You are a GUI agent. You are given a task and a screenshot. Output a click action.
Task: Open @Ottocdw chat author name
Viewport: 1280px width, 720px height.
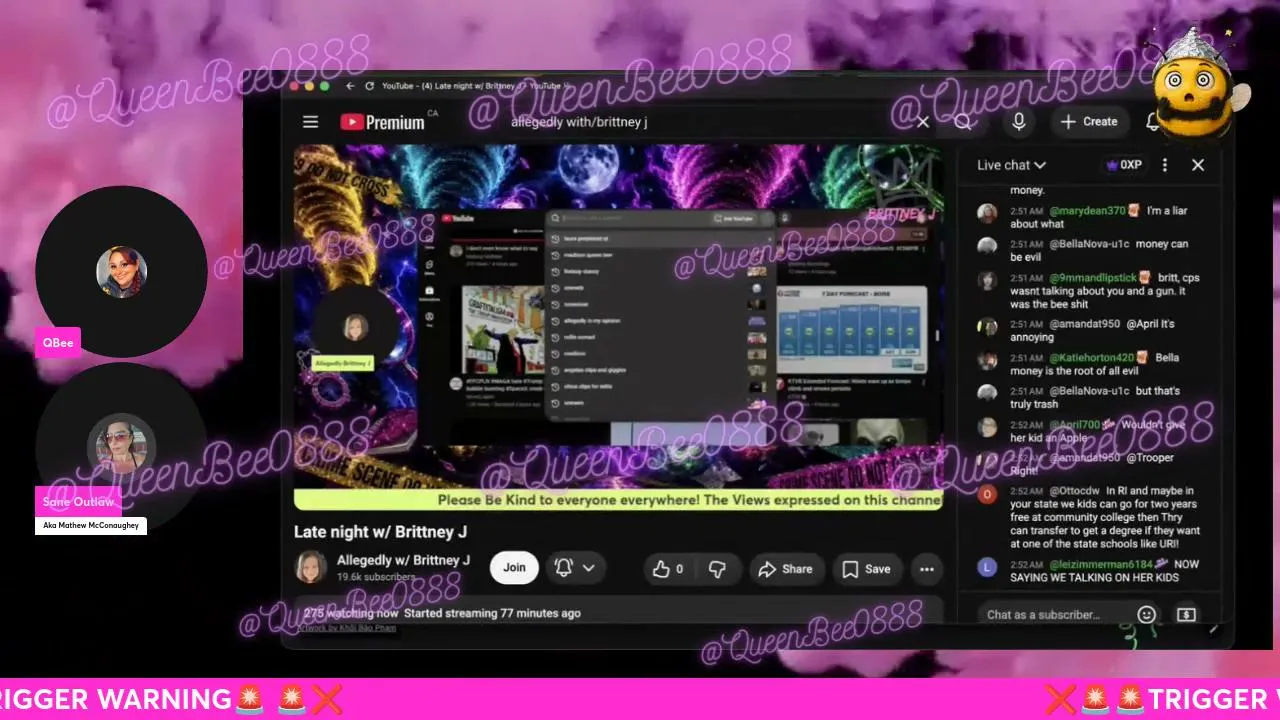tap(1075, 491)
